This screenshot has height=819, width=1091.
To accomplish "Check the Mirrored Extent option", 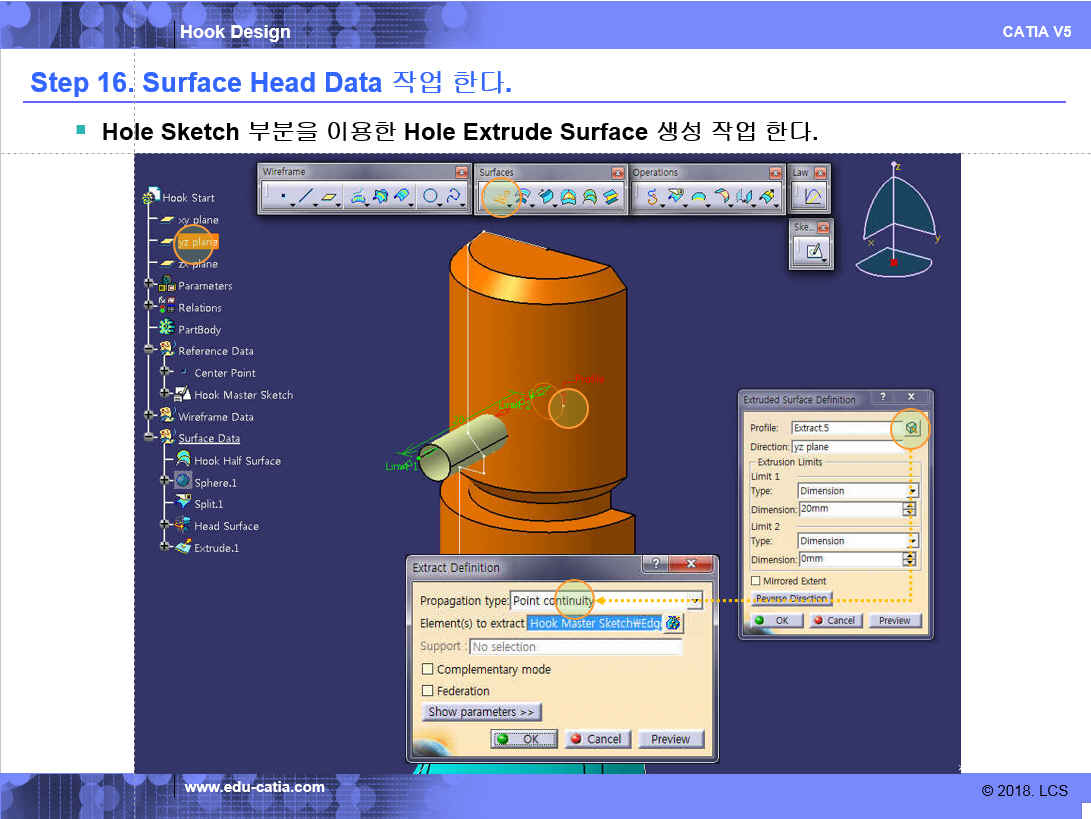I will tap(756, 581).
